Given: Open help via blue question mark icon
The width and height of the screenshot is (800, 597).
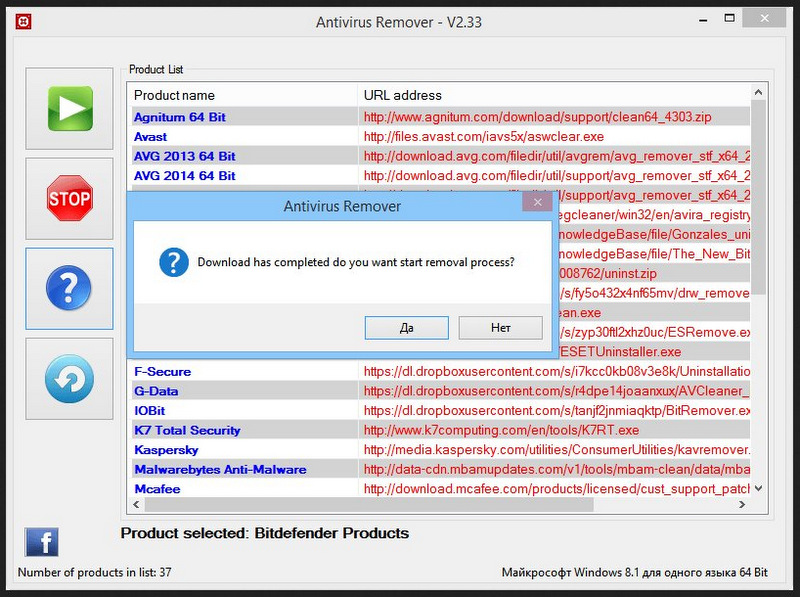Looking at the screenshot, I should pos(69,288).
